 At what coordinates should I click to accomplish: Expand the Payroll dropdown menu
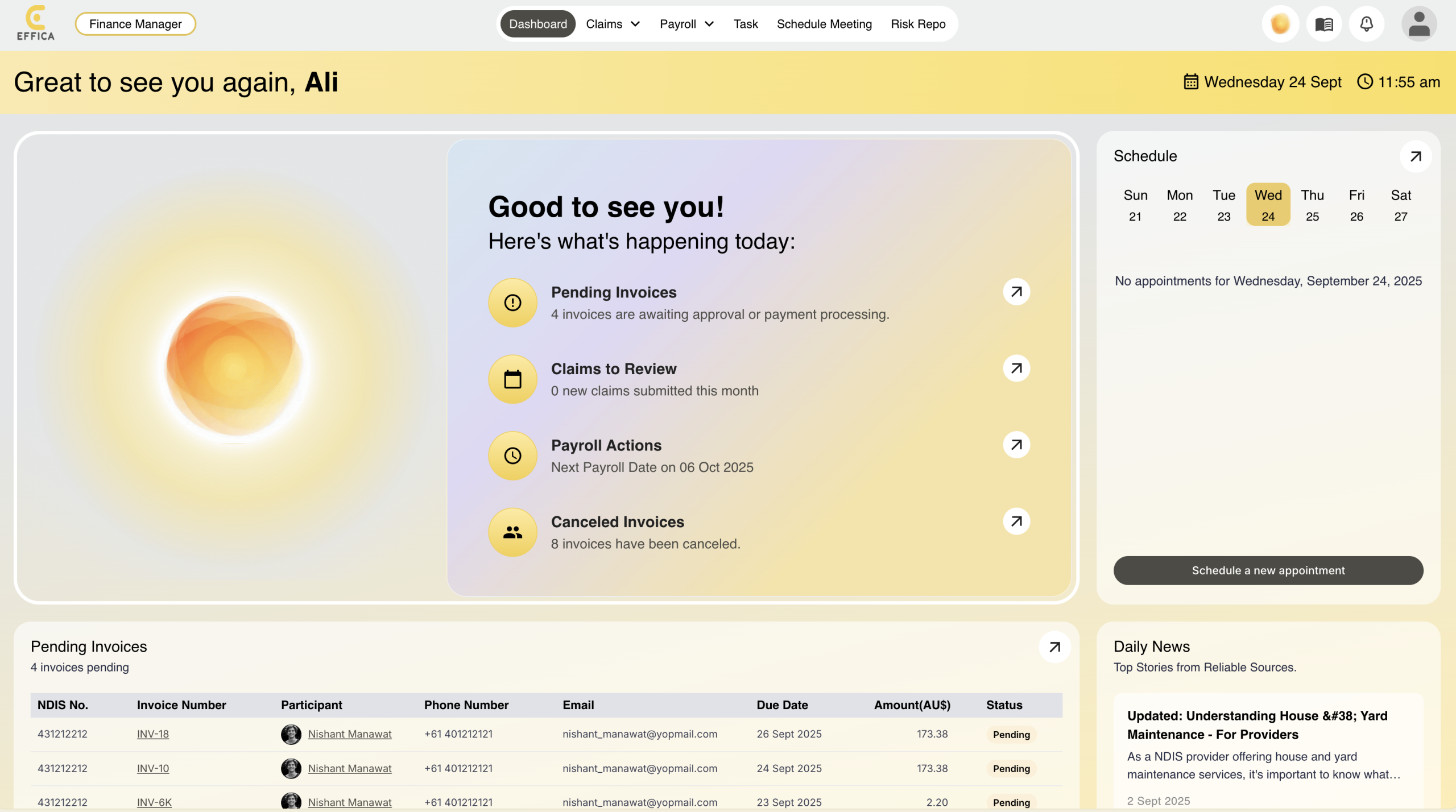686,24
